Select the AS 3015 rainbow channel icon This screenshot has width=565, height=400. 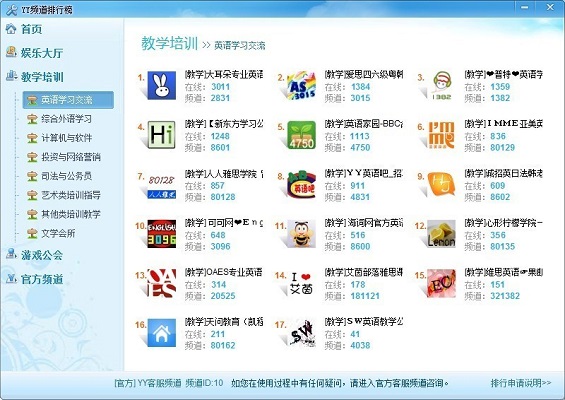(x=302, y=85)
